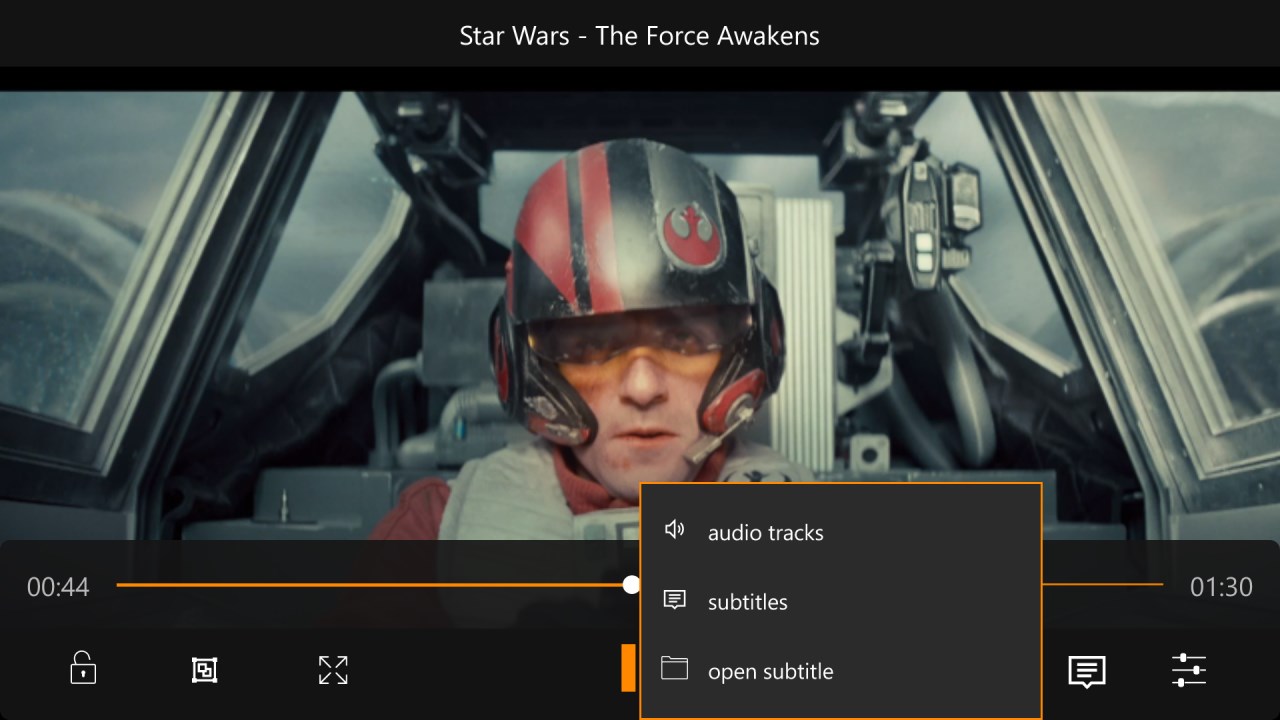This screenshot has height=720, width=1280.
Task: Click the subtitle bubble icon next to subtitles
Action: click(x=675, y=601)
